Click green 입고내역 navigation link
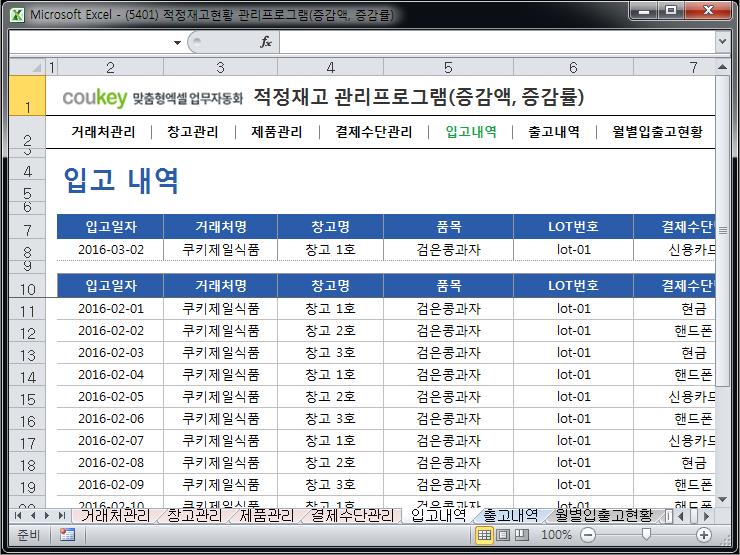This screenshot has height=555, width=740. (471, 132)
